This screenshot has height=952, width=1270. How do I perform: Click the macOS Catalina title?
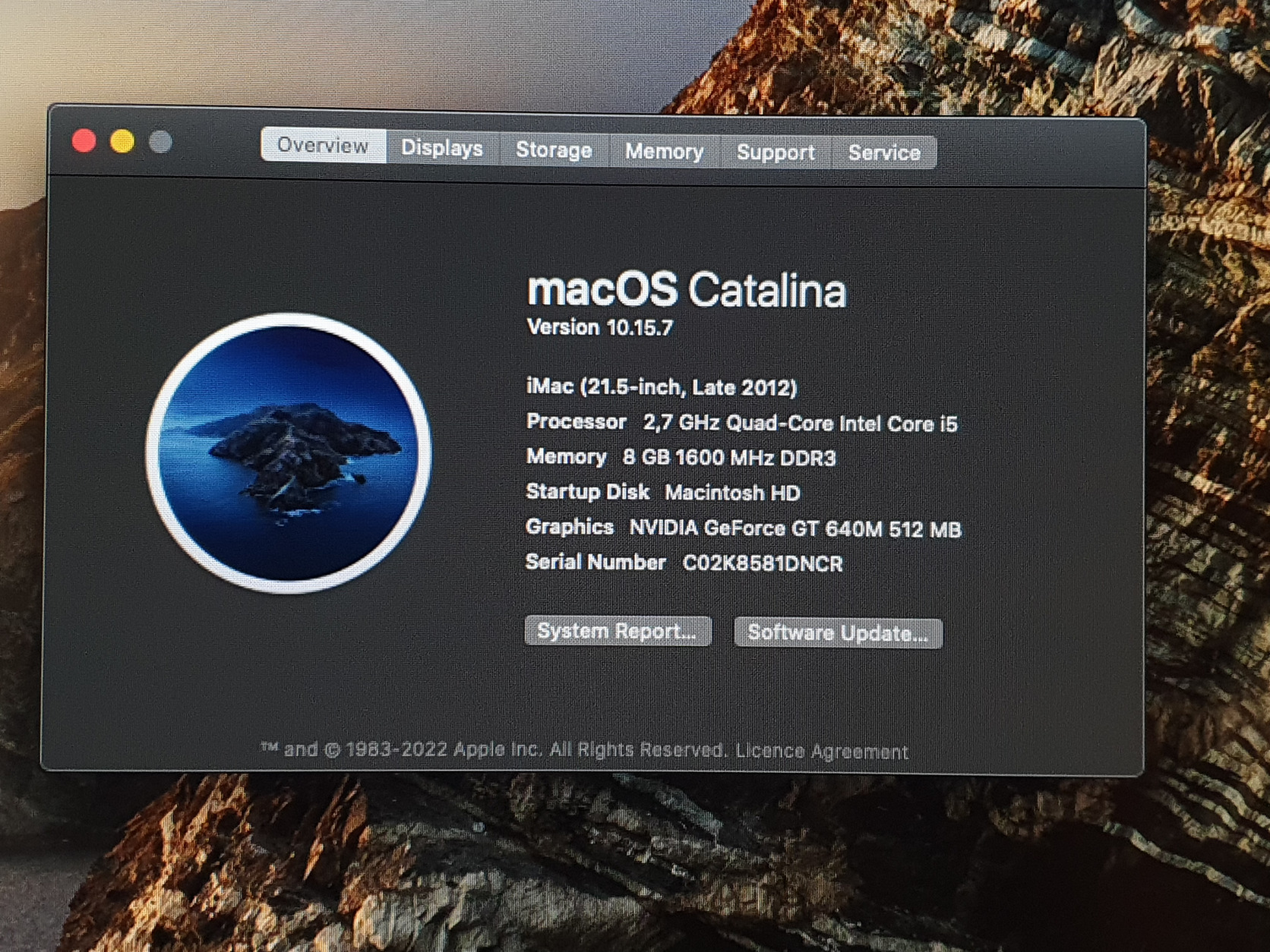(x=687, y=289)
